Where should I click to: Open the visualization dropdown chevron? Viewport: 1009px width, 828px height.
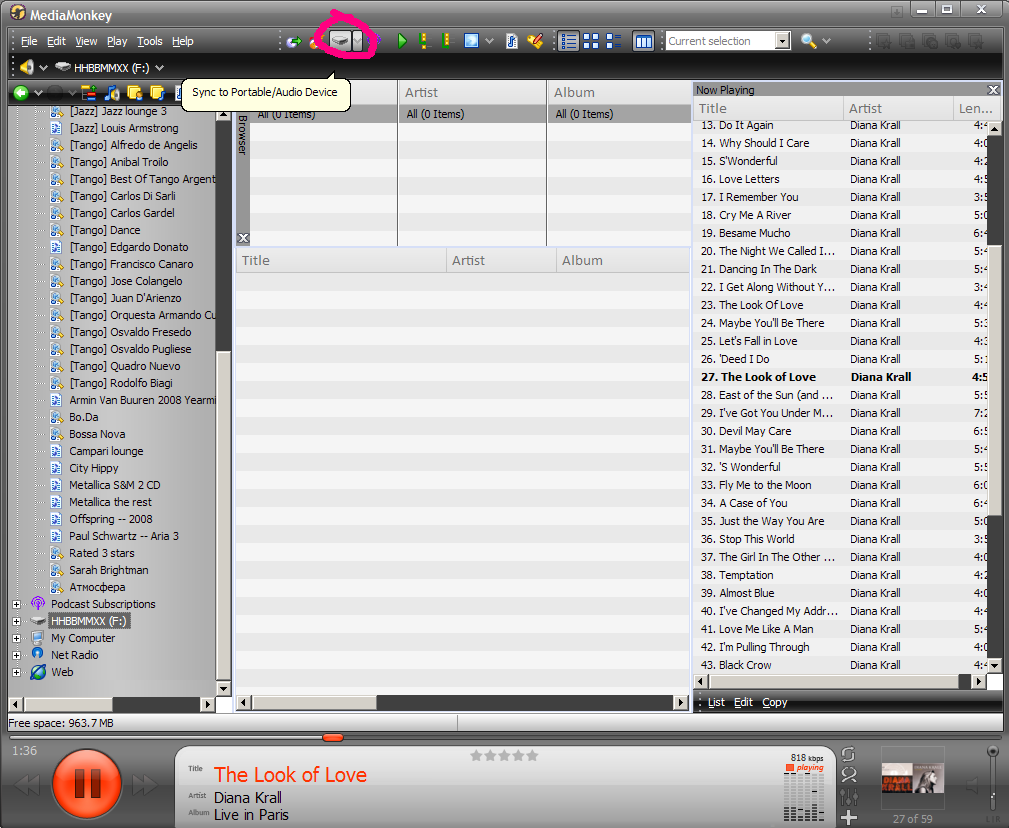coord(489,41)
